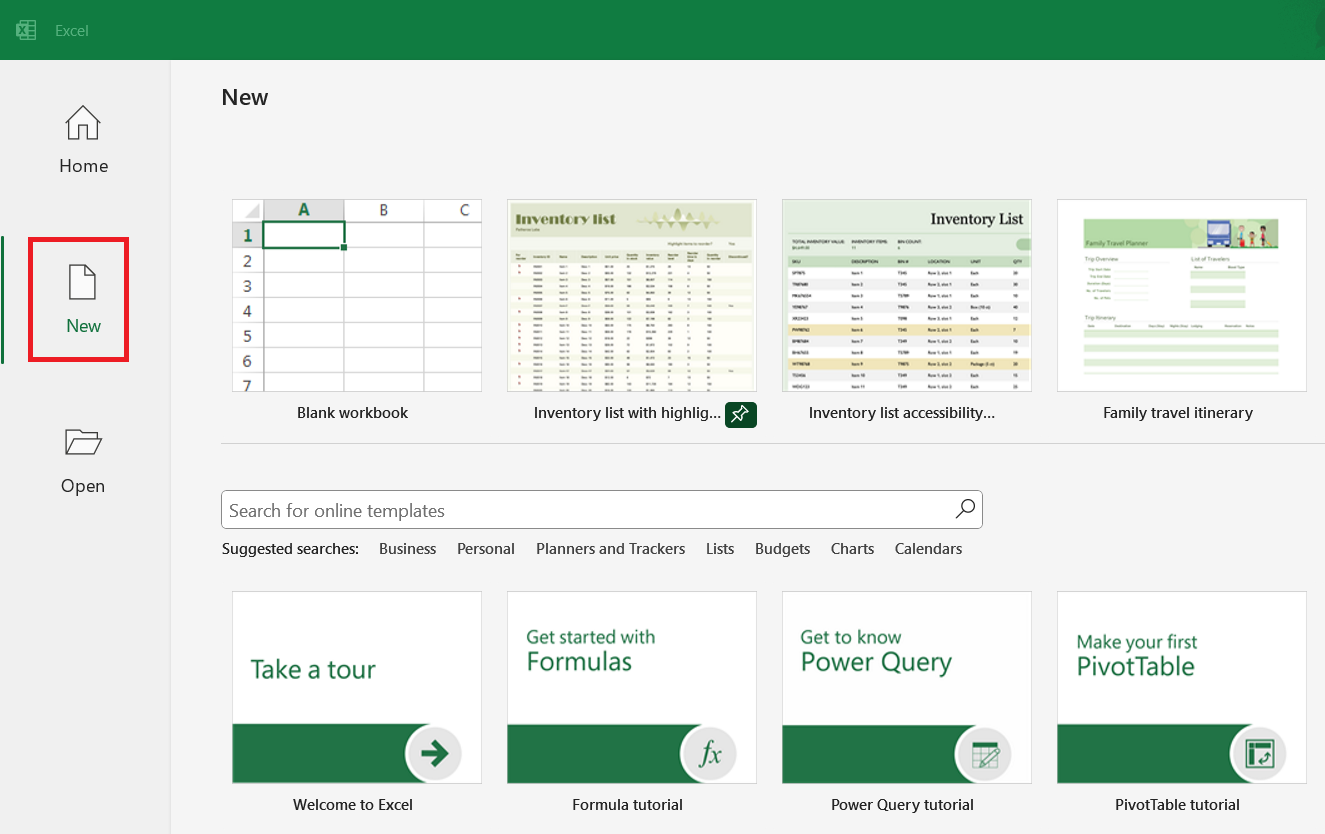Click the Excel logo icon in title bar
Image resolution: width=1325 pixels, height=834 pixels.
pos(26,30)
